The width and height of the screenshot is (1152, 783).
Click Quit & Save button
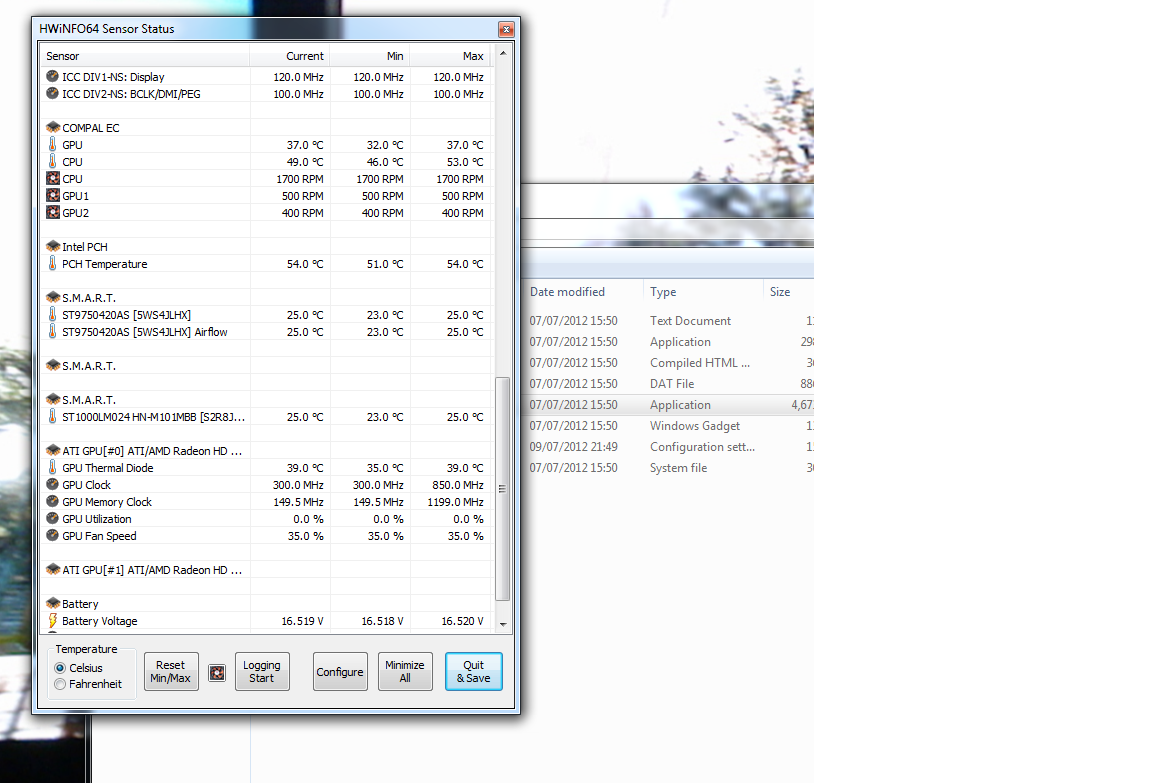click(x=474, y=671)
